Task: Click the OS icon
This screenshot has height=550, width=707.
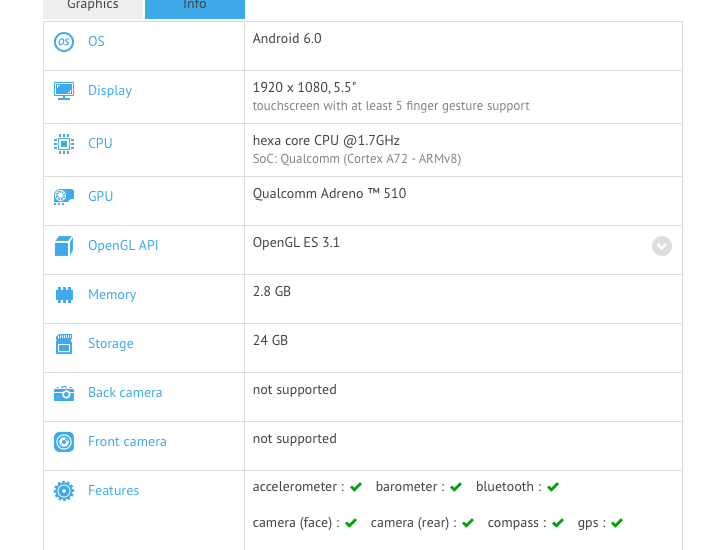Action: (x=64, y=41)
